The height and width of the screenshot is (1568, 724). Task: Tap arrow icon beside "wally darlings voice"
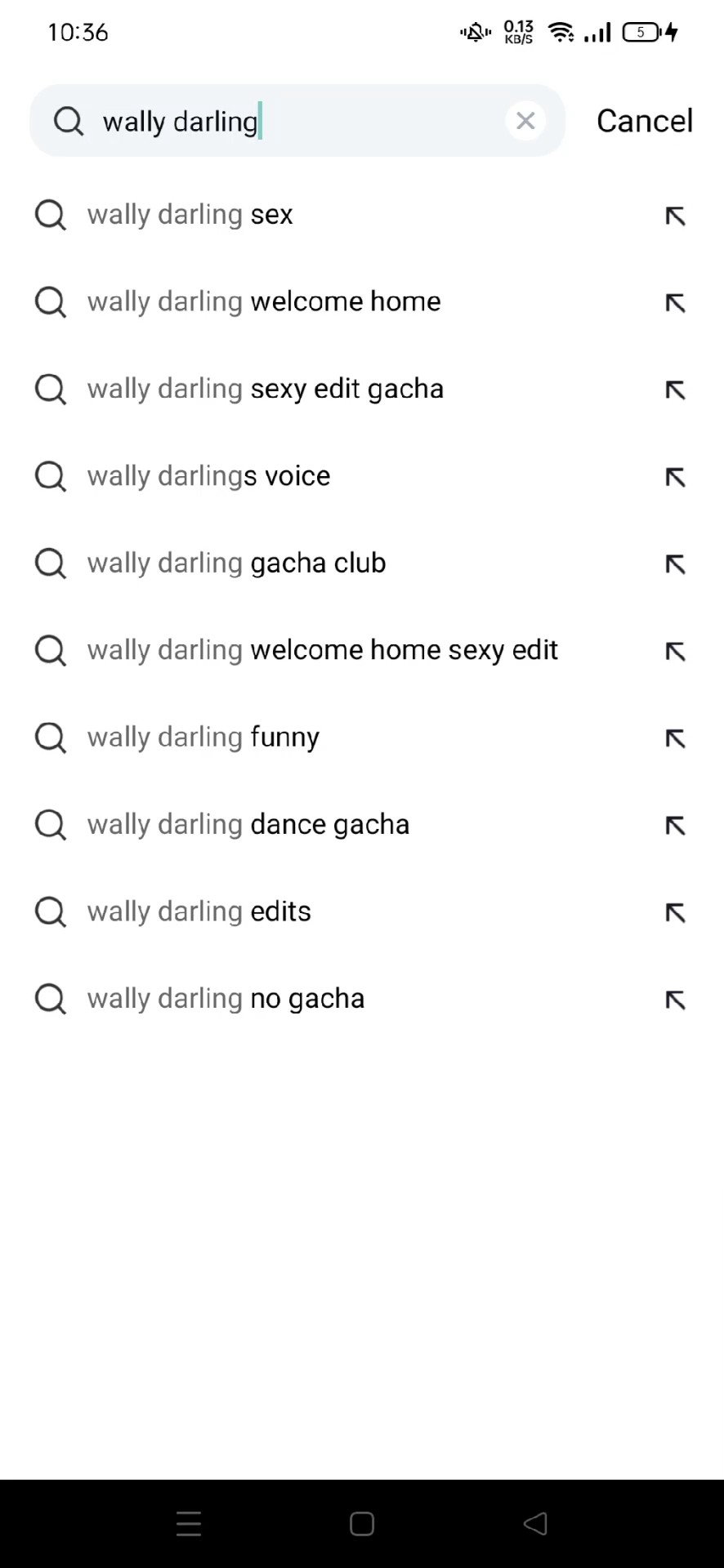pyautogui.click(x=675, y=477)
